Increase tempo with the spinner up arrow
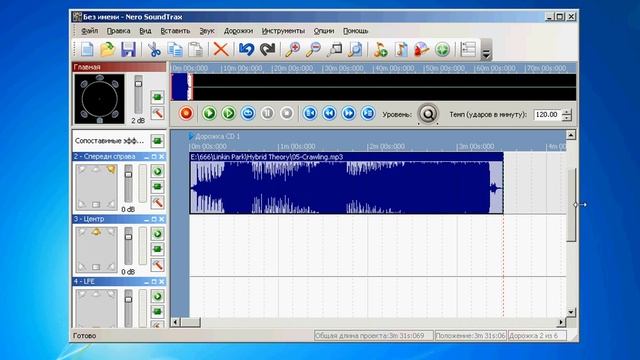The width and height of the screenshot is (640, 360). coord(567,112)
